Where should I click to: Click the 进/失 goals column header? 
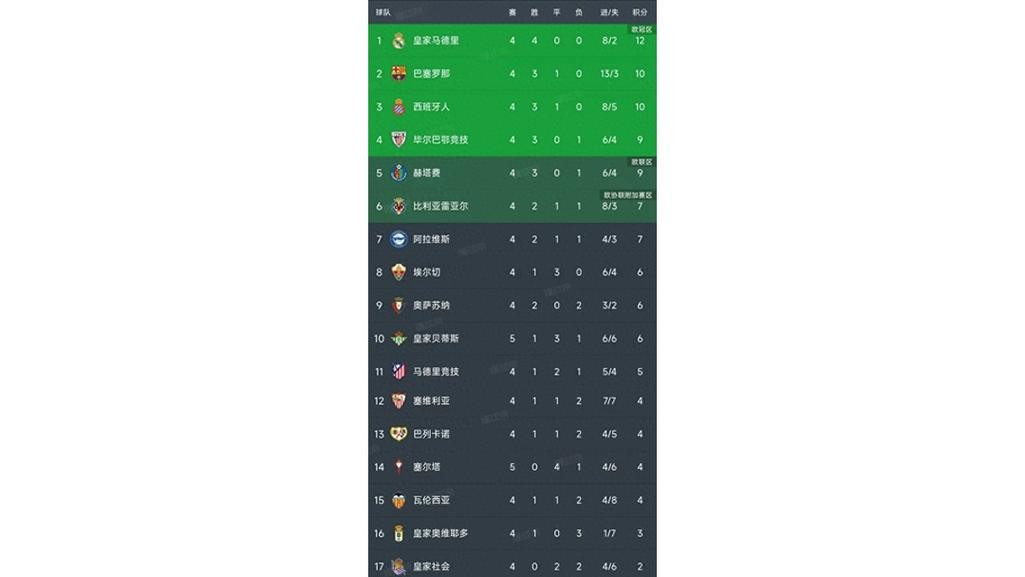pos(609,12)
